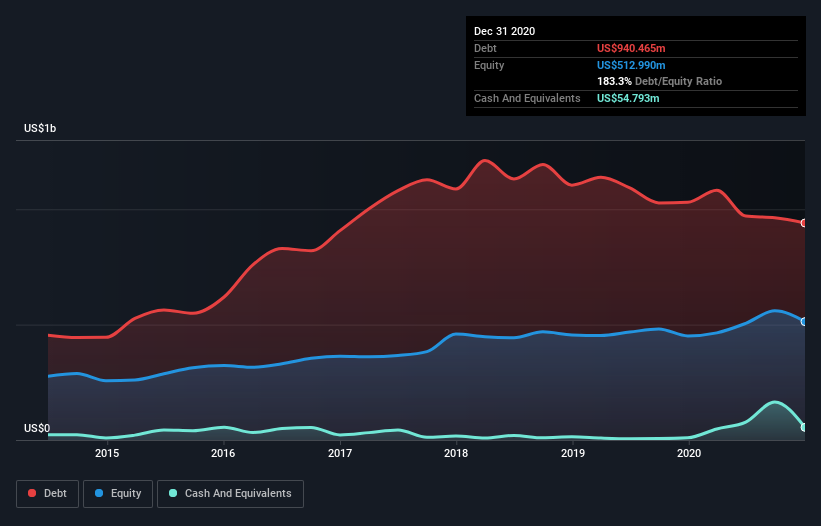This screenshot has height=526, width=821.
Task: Click the teal Cash endpoint marker
Action: click(804, 427)
